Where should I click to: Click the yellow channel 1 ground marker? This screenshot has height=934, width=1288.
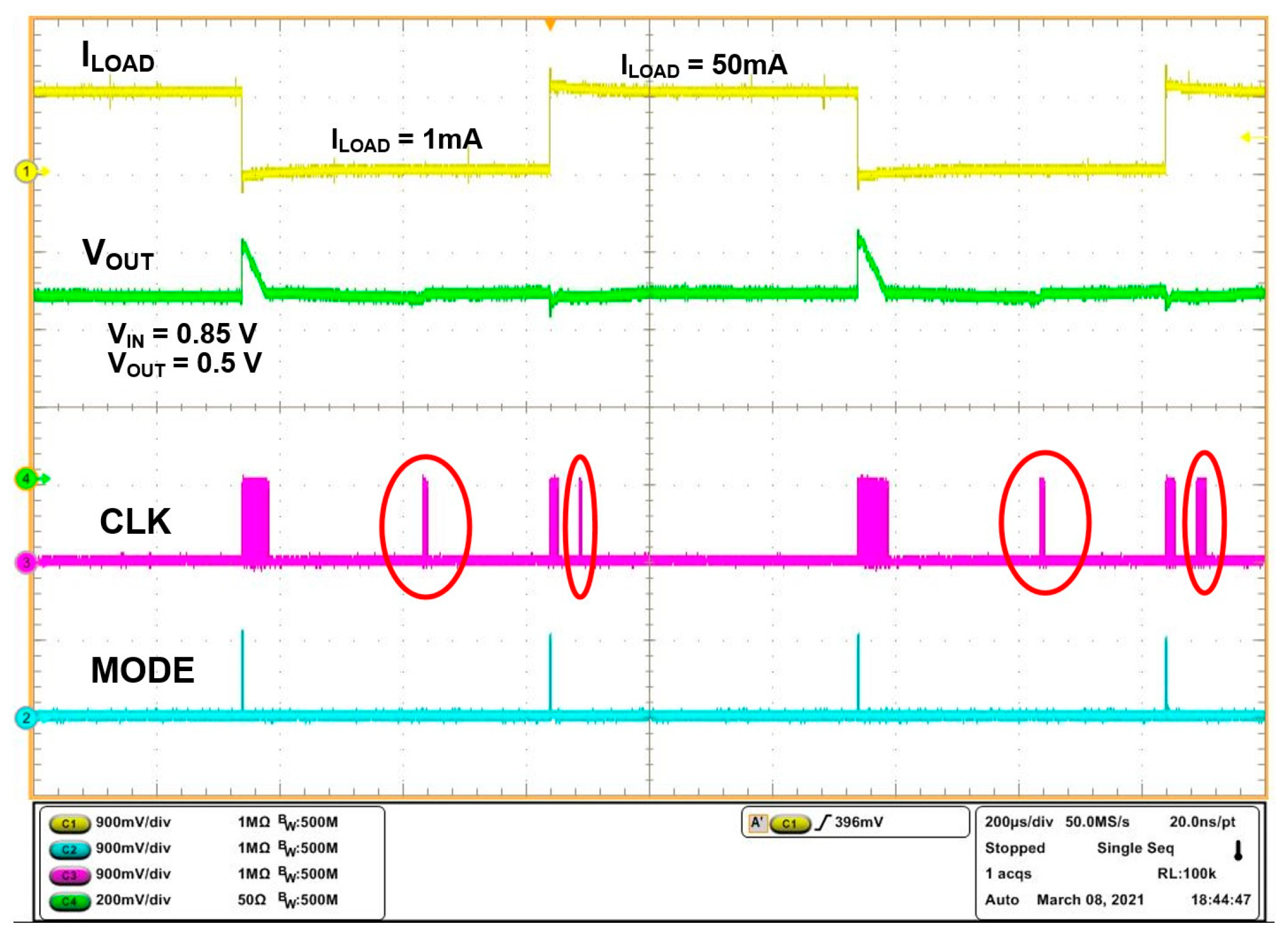pos(26,172)
